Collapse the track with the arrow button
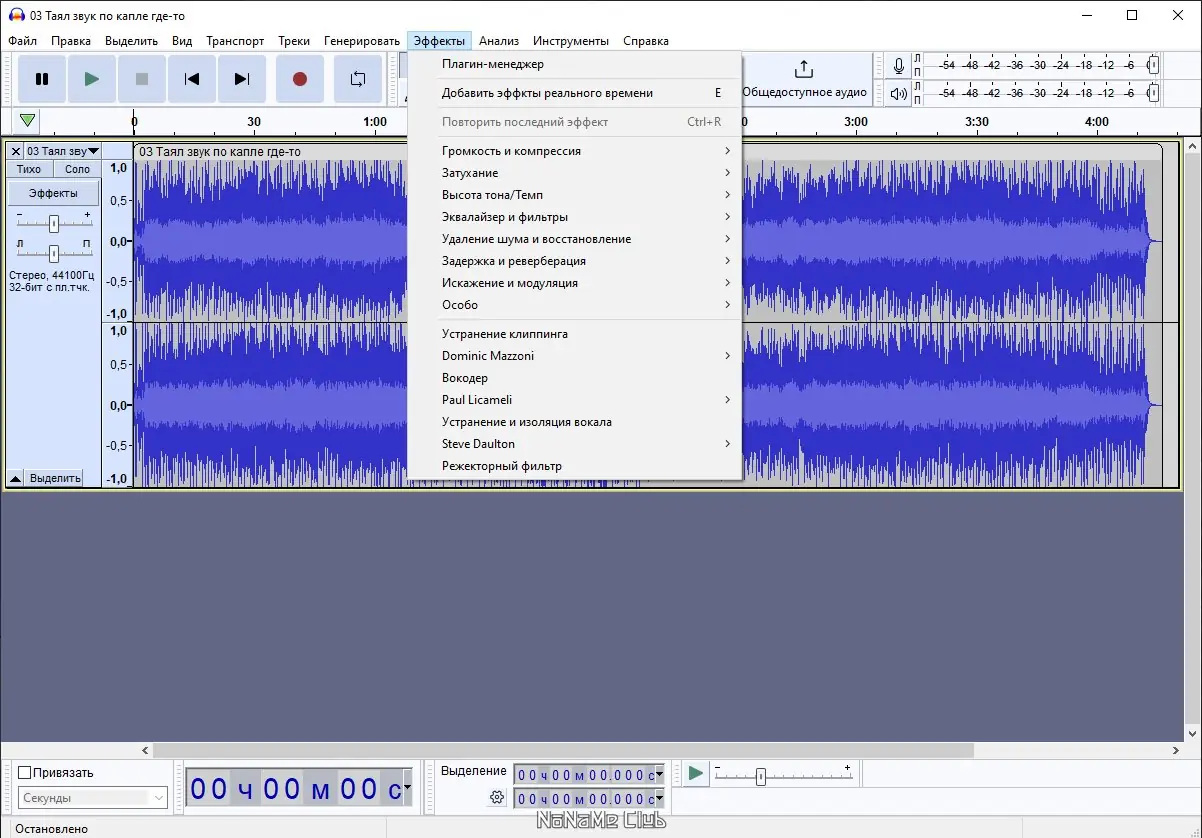 [x=16, y=478]
